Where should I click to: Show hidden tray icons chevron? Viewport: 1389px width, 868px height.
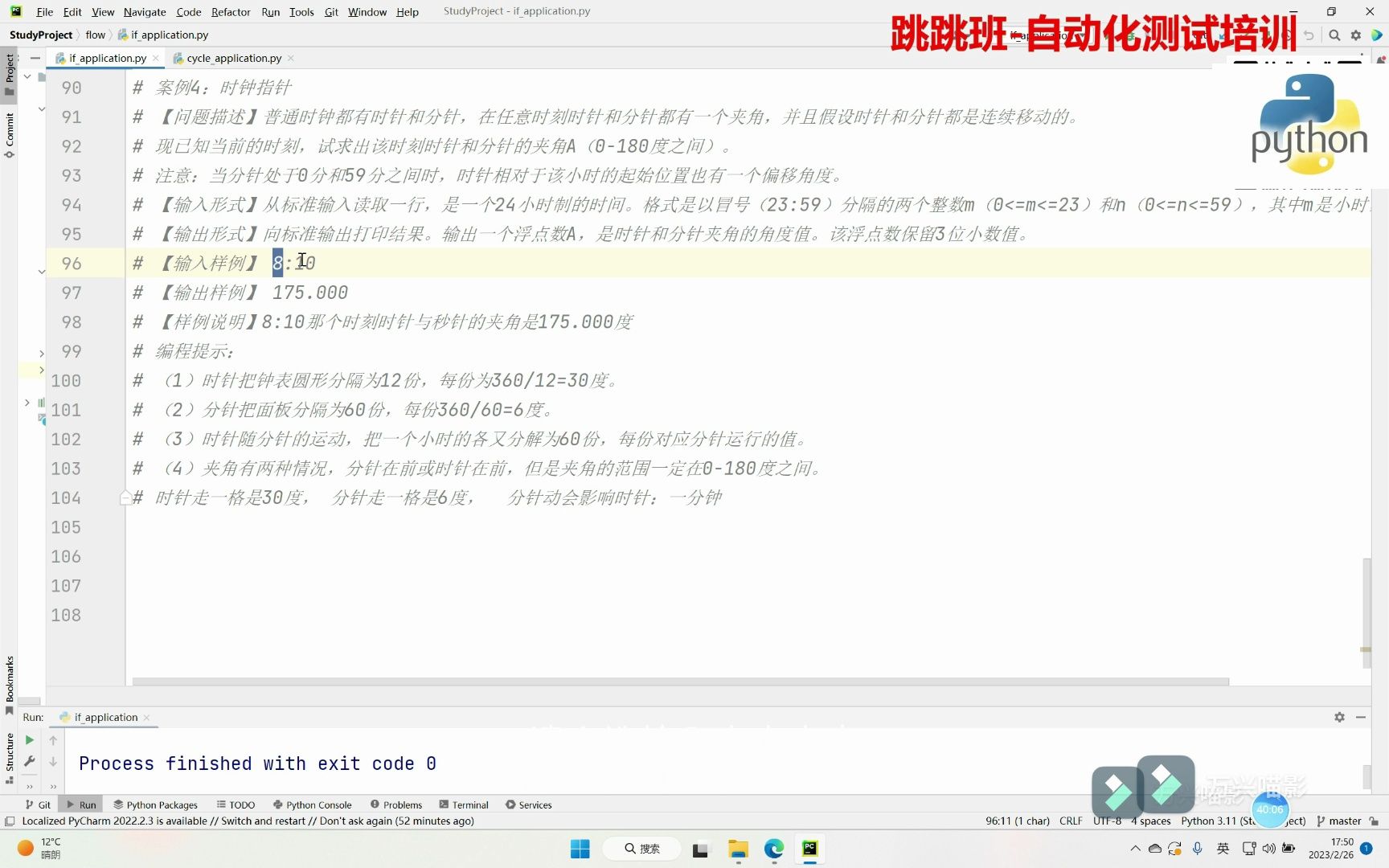pos(1135,849)
